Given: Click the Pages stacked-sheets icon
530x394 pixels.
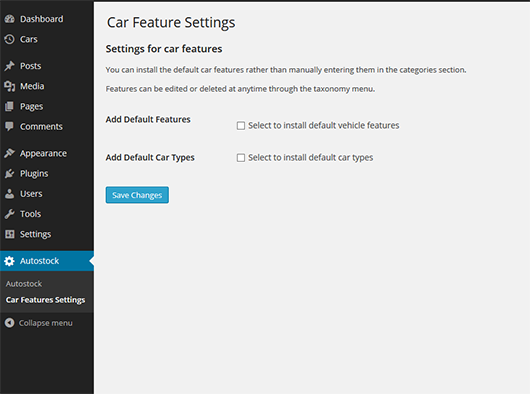Looking at the screenshot, I should (9, 106).
